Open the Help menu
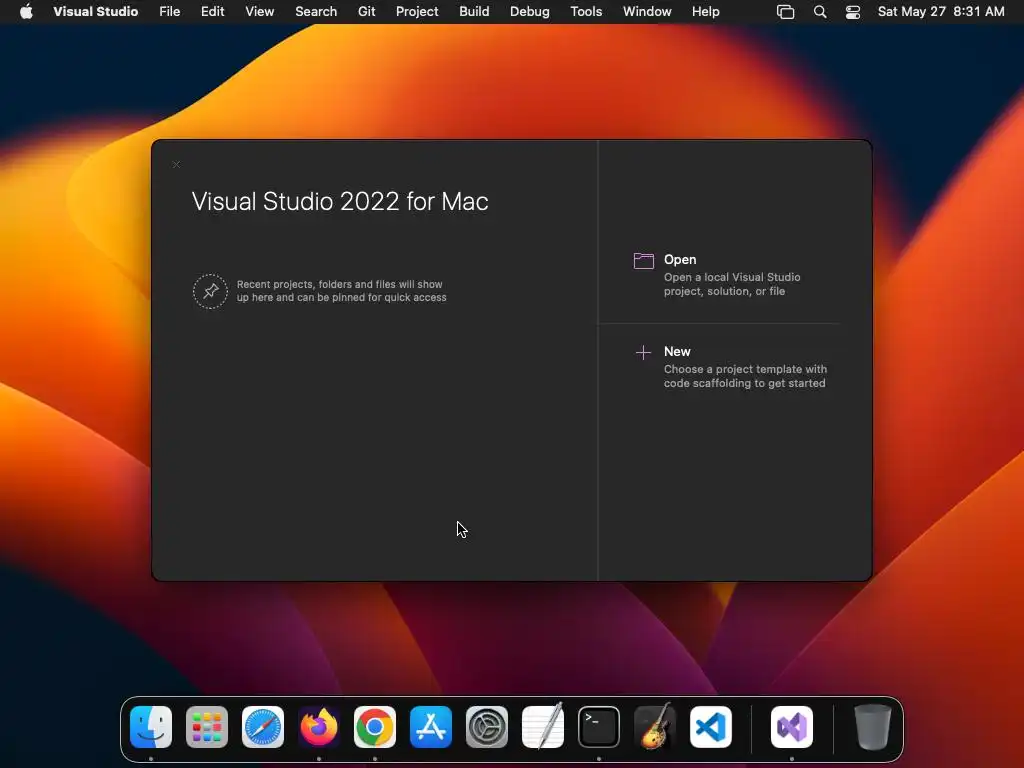Screen dimensions: 1024x768 pos(706,12)
